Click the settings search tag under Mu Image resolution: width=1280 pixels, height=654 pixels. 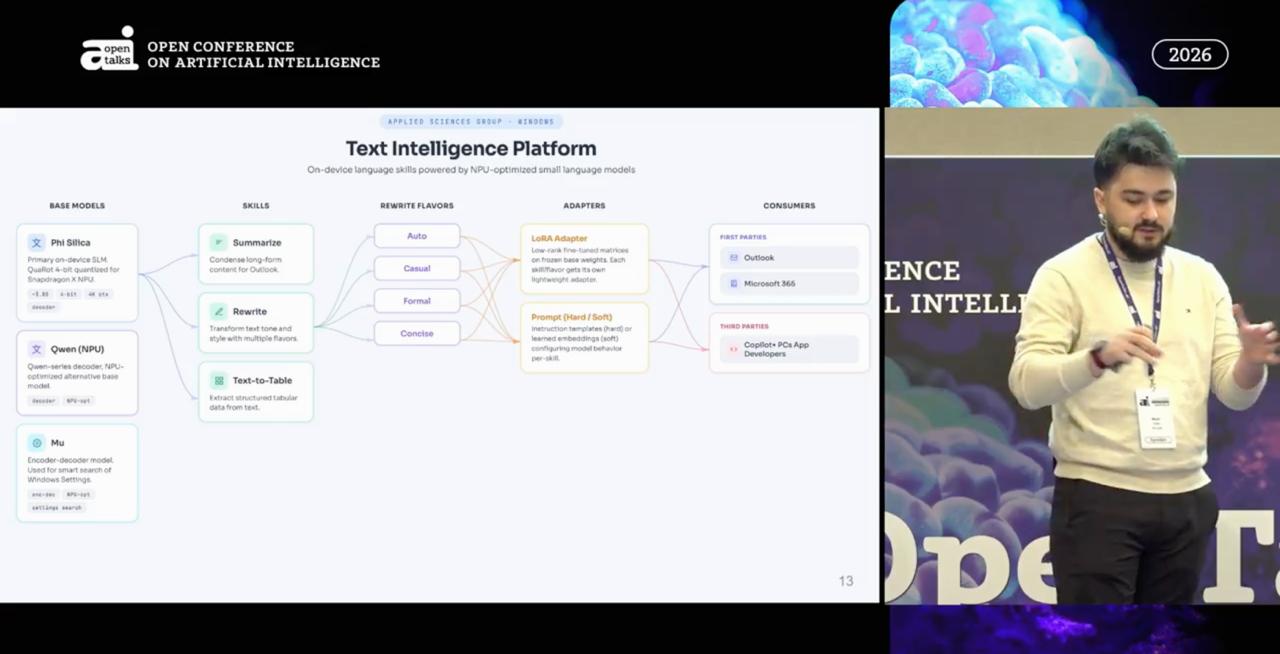pos(57,508)
